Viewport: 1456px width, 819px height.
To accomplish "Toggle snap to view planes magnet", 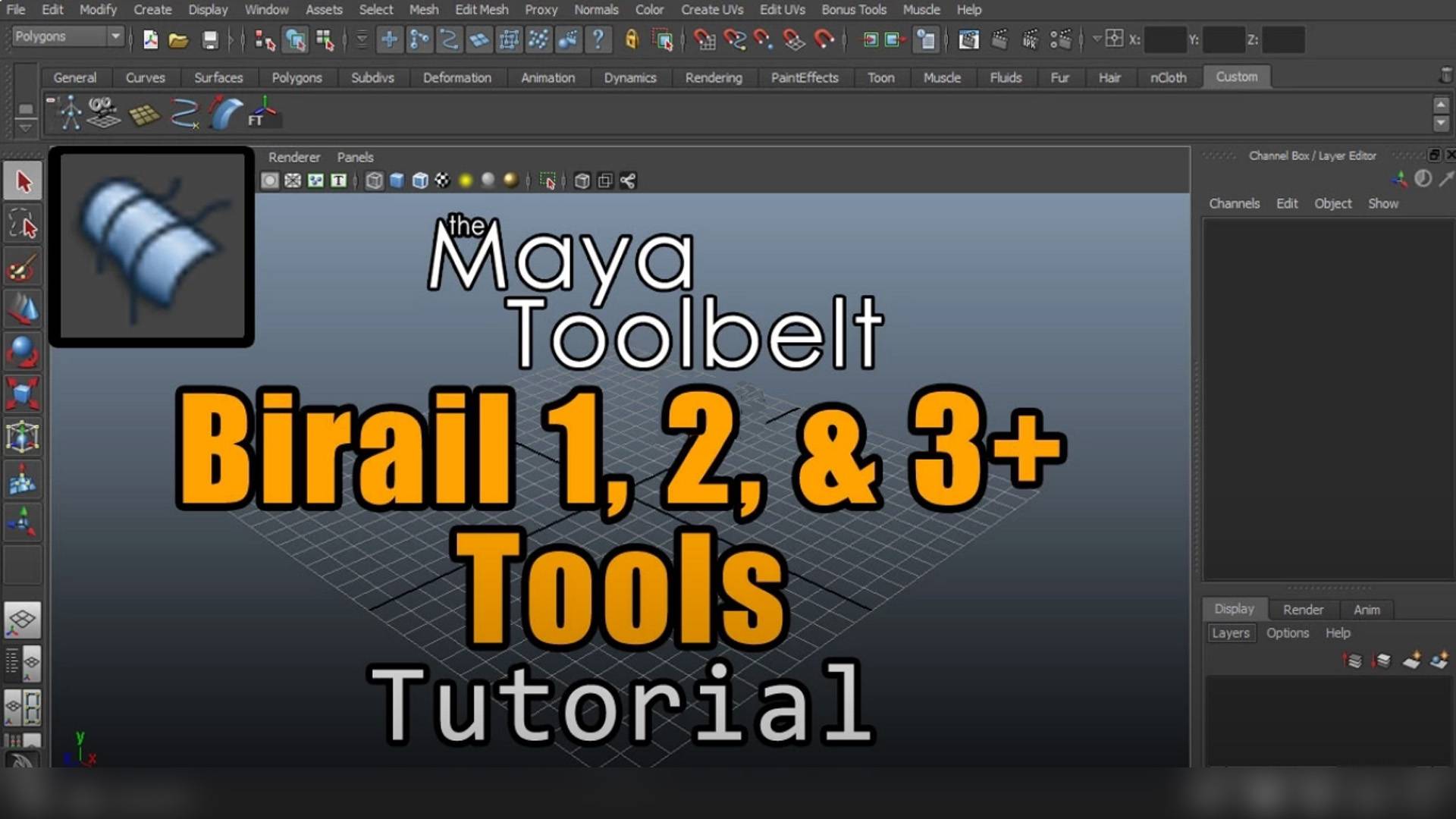I will (x=794, y=39).
